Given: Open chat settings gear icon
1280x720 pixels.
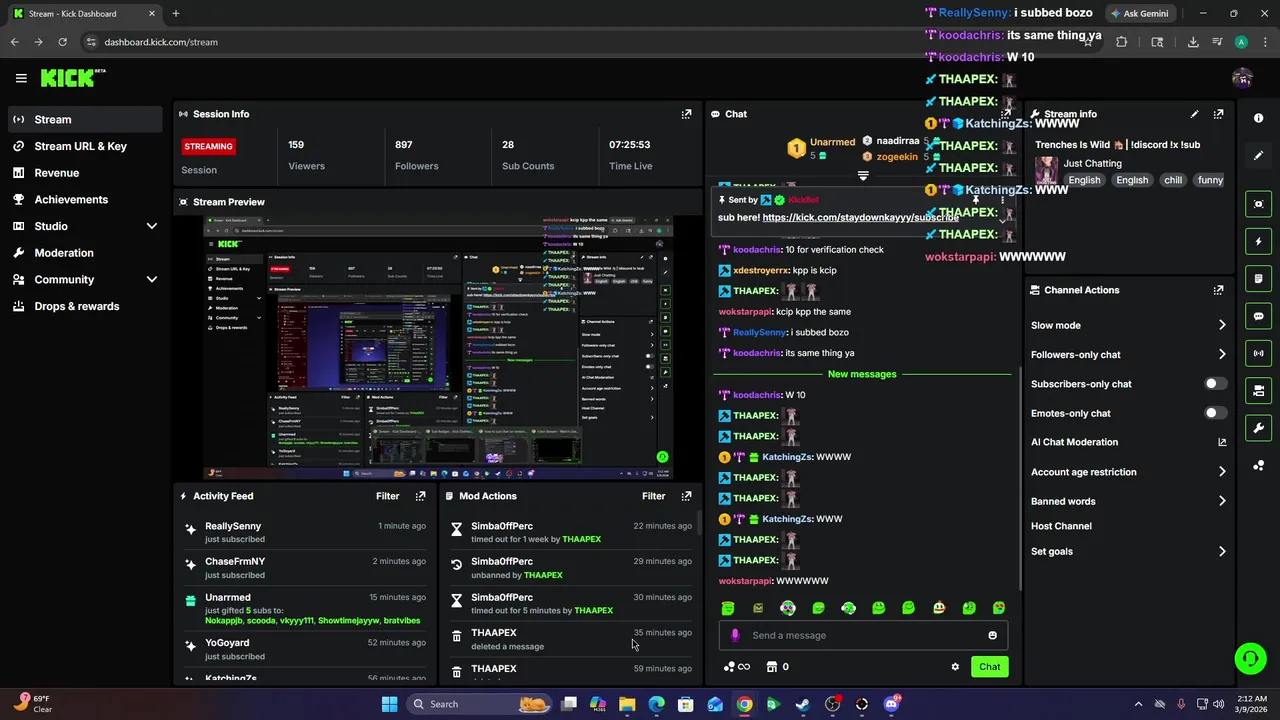Looking at the screenshot, I should click(955, 667).
